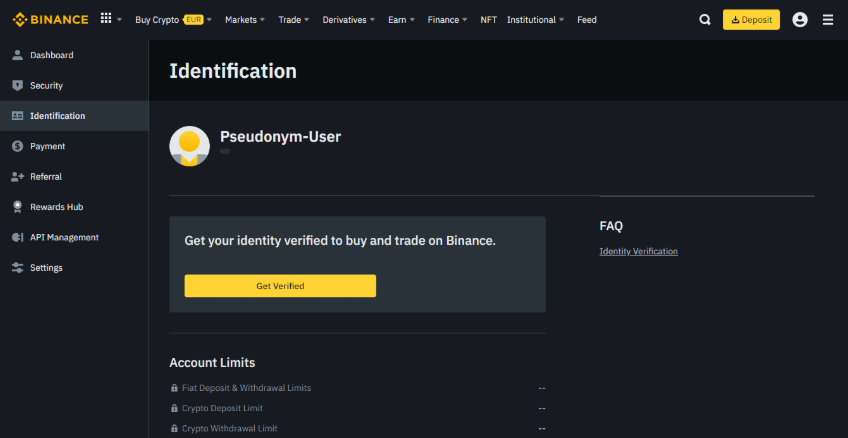Screen dimensions: 848x438
Task: Open the apps grid menu icon
Action: click(106, 19)
